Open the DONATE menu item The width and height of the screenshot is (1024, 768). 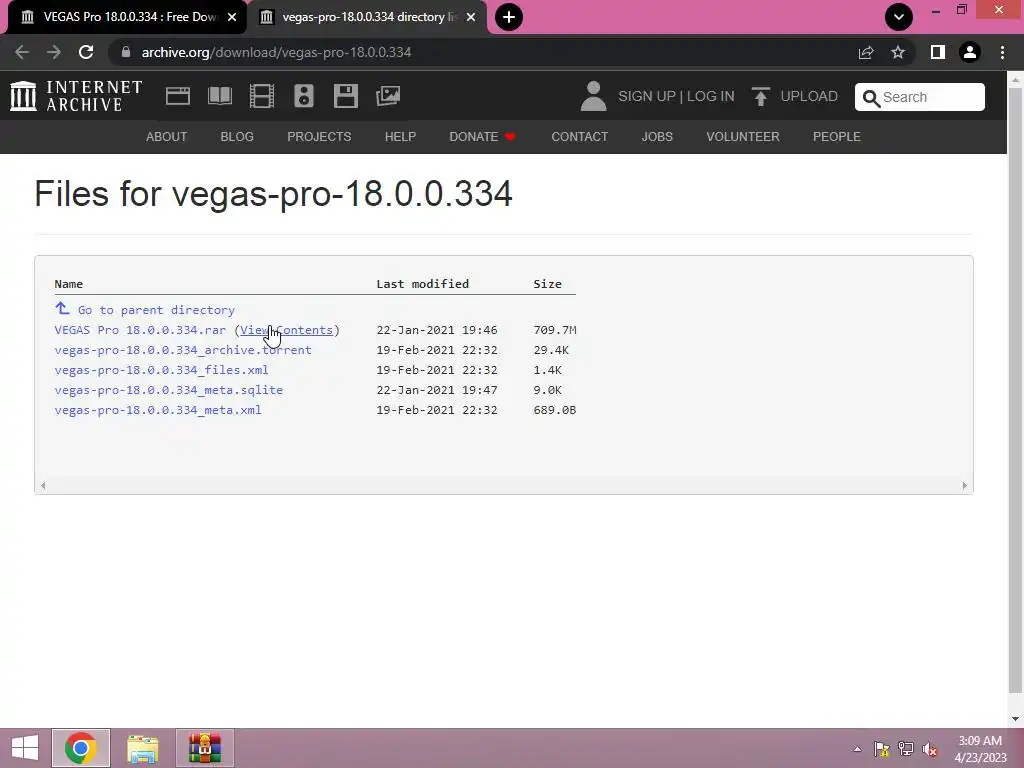[x=483, y=136]
